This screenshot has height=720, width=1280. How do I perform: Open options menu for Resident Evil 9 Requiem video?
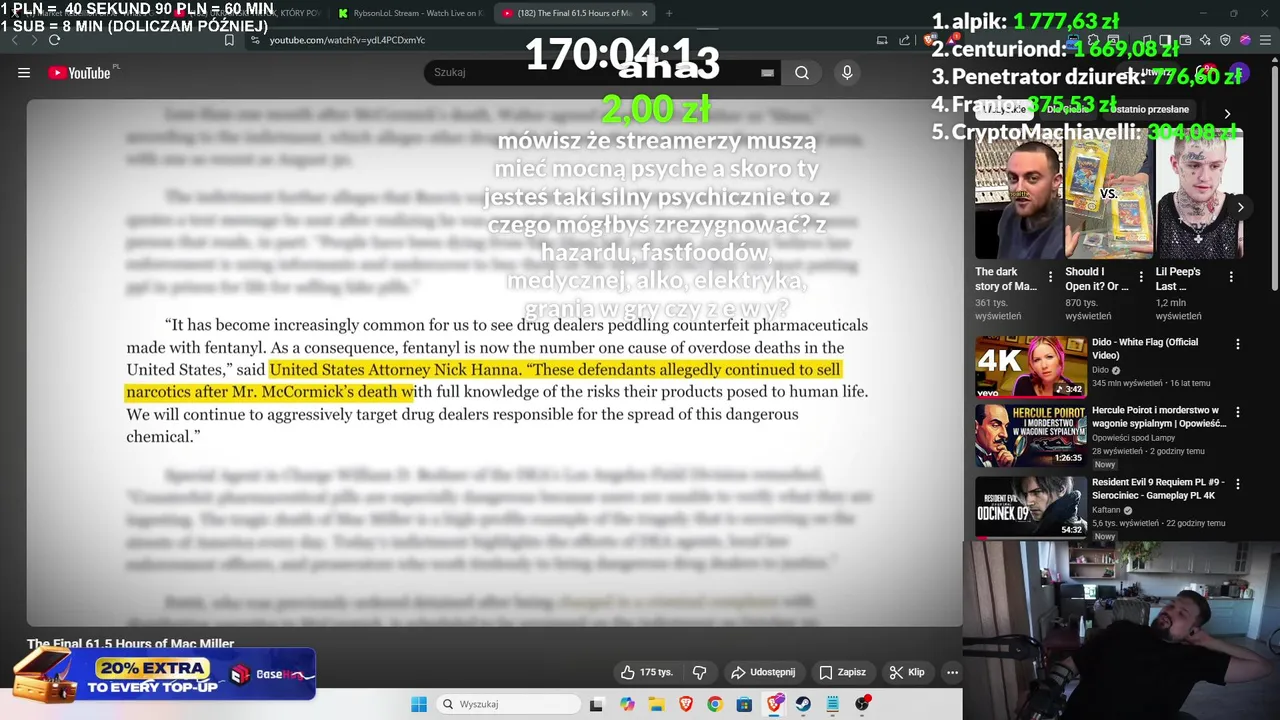(1238, 484)
